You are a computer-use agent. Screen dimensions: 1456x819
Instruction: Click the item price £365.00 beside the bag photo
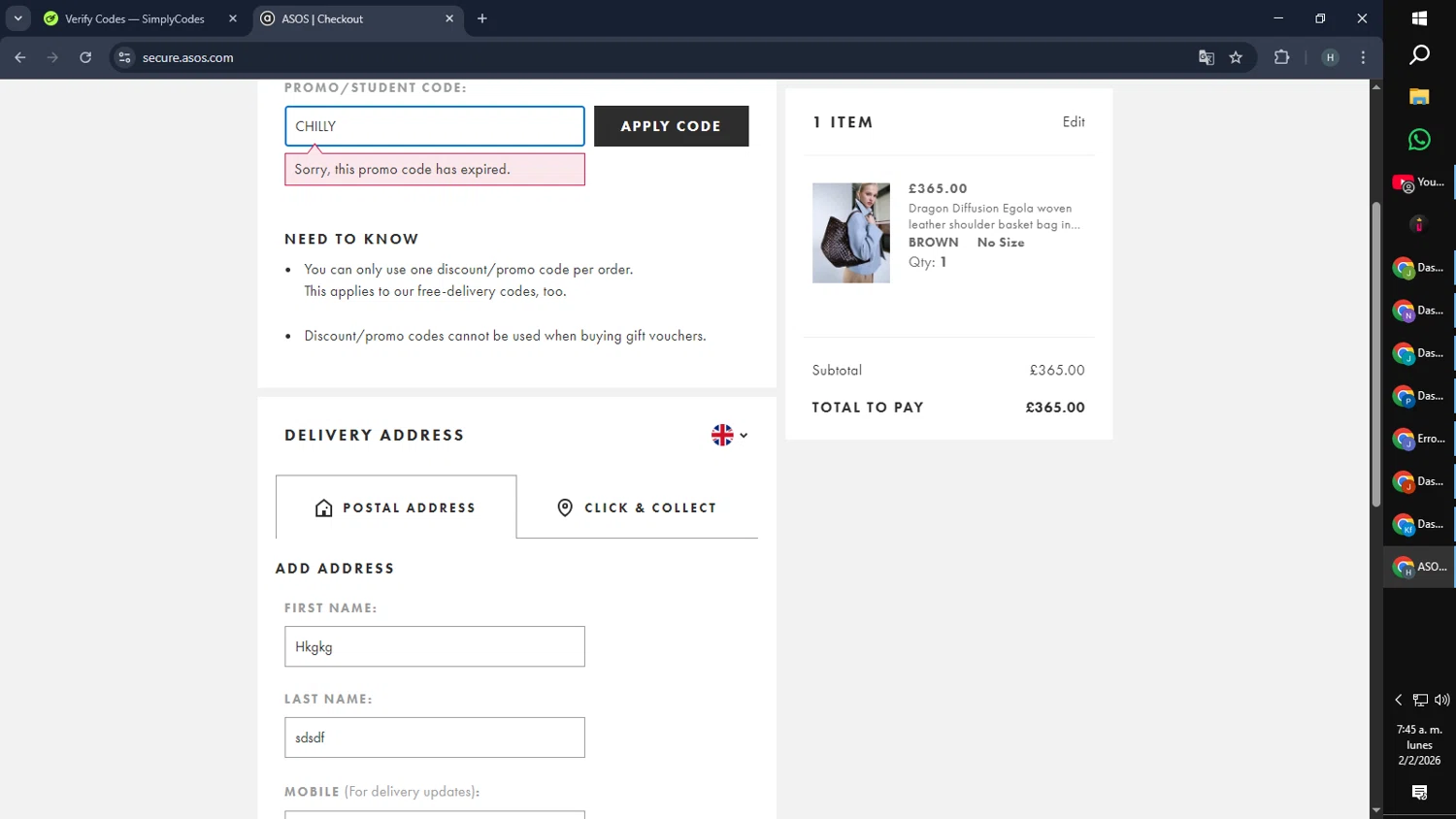pyautogui.click(x=938, y=188)
